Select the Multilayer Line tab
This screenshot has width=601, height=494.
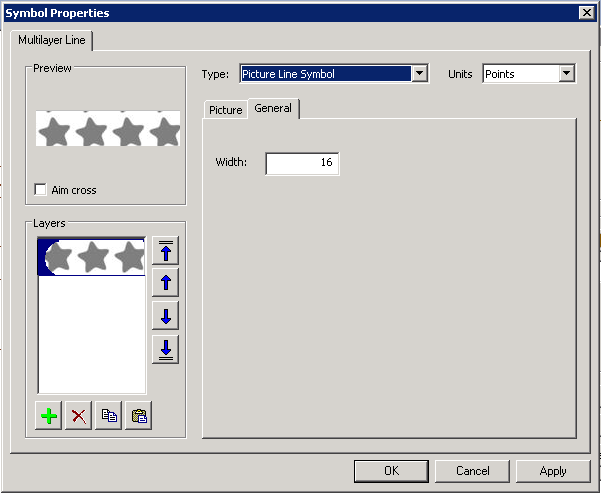52,40
